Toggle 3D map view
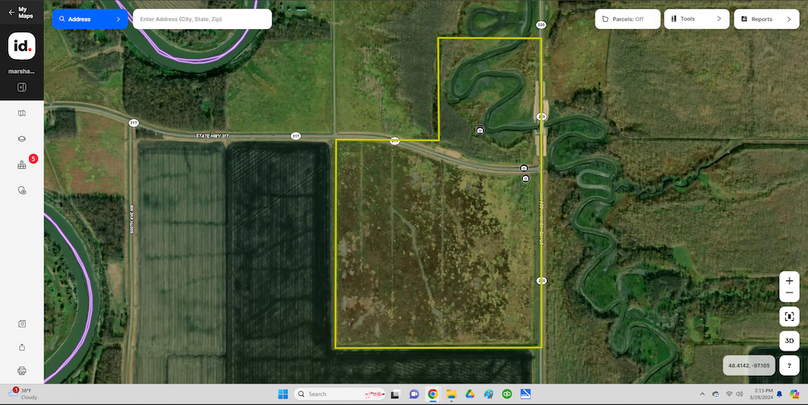This screenshot has height=405, width=808. (x=790, y=341)
